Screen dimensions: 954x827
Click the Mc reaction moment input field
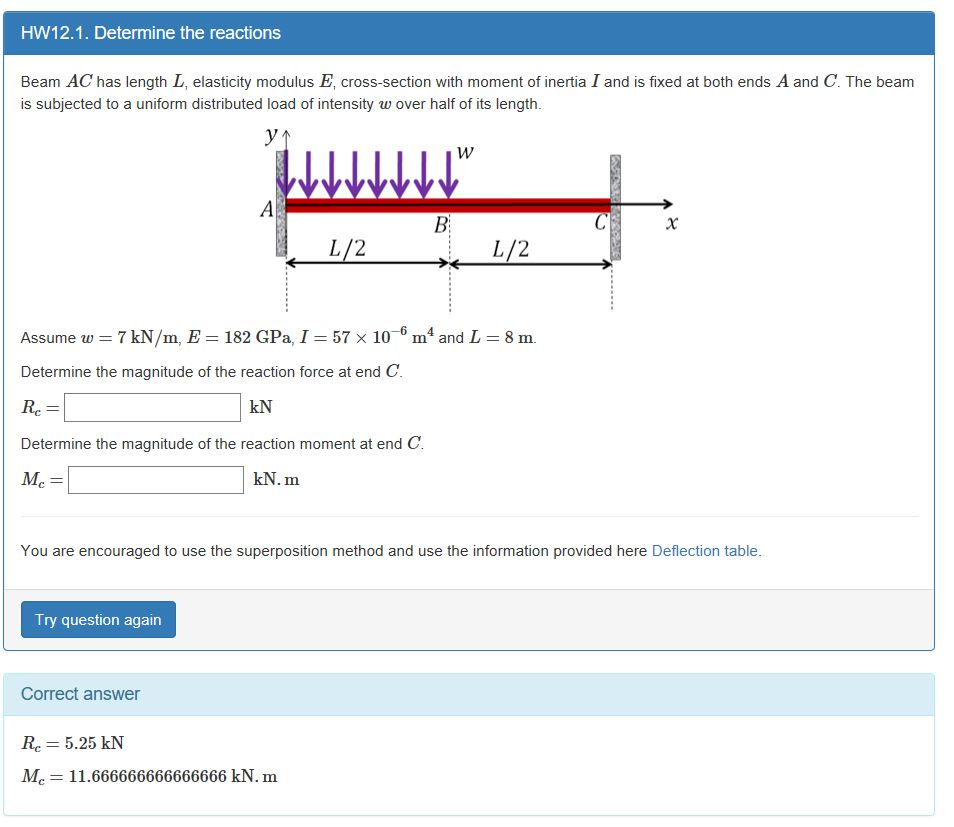156,480
